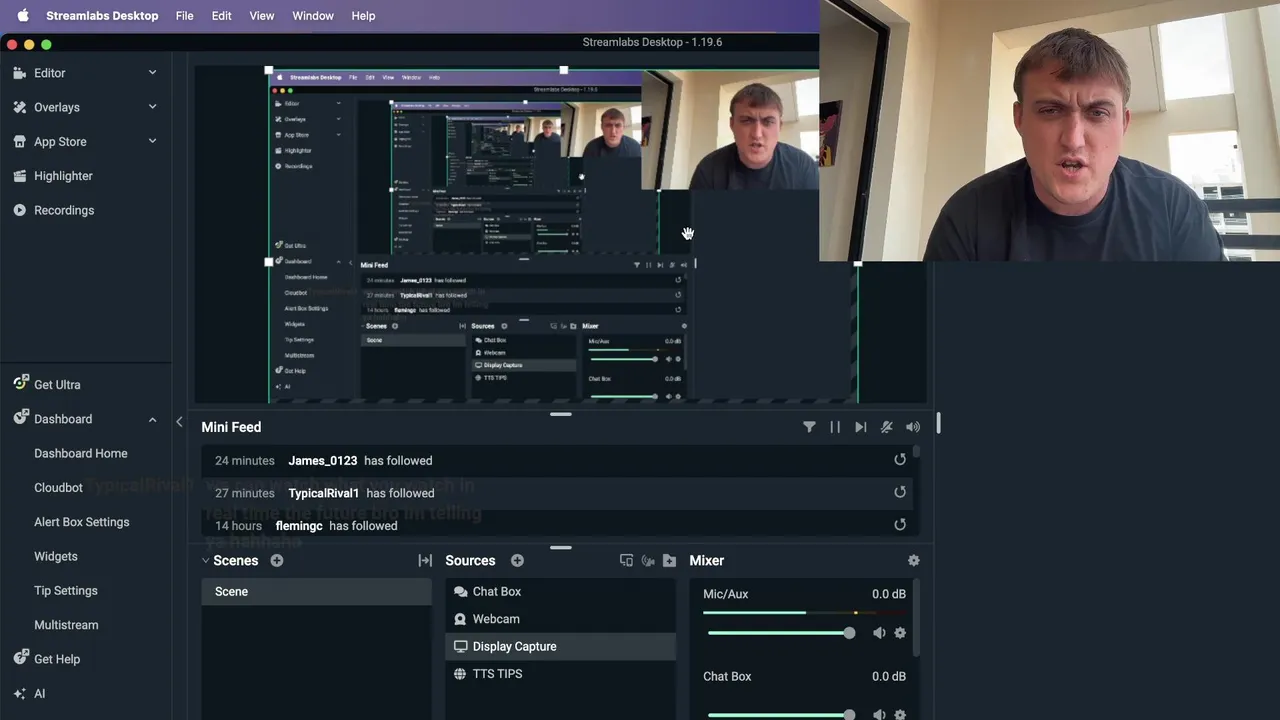Image resolution: width=1280 pixels, height=720 pixels.
Task: Collapse the sidebar with arrow button
Action: (179, 422)
